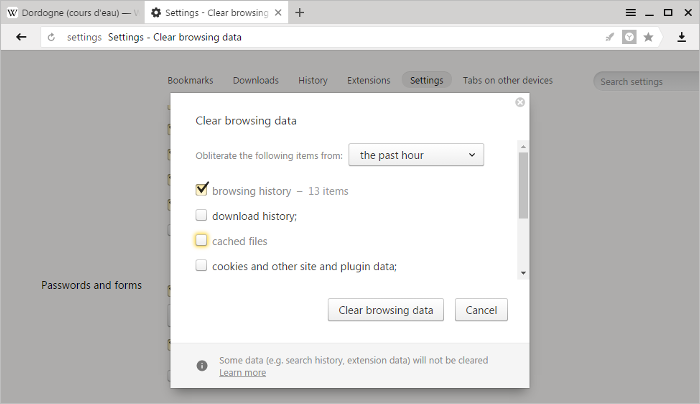Tick cookies and other site data checkbox
Viewport: 700px width, 404px height.
pyautogui.click(x=201, y=265)
